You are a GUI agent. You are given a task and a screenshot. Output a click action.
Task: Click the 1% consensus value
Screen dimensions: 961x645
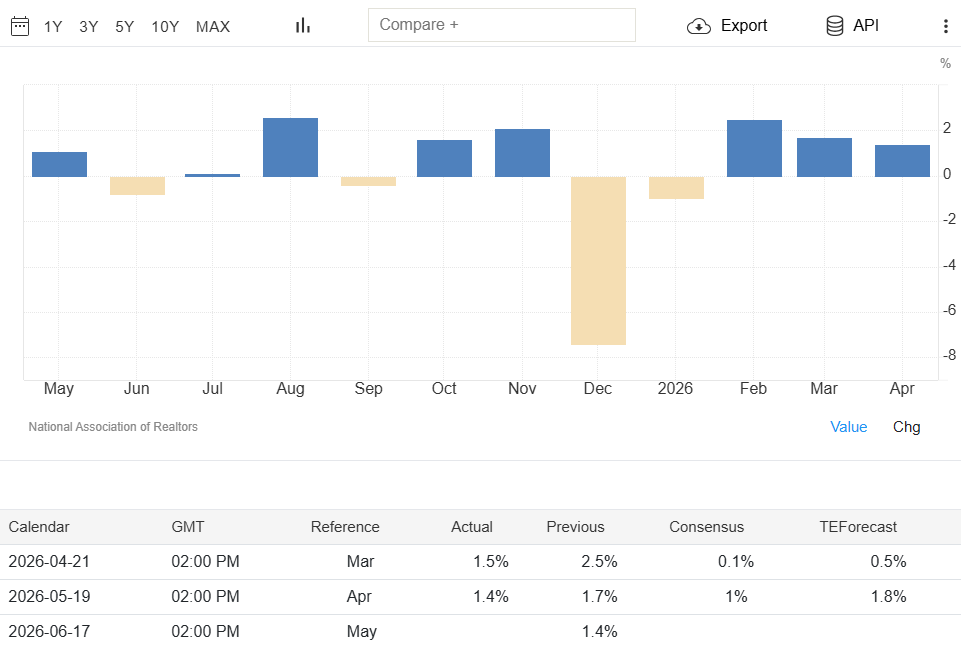click(x=736, y=597)
